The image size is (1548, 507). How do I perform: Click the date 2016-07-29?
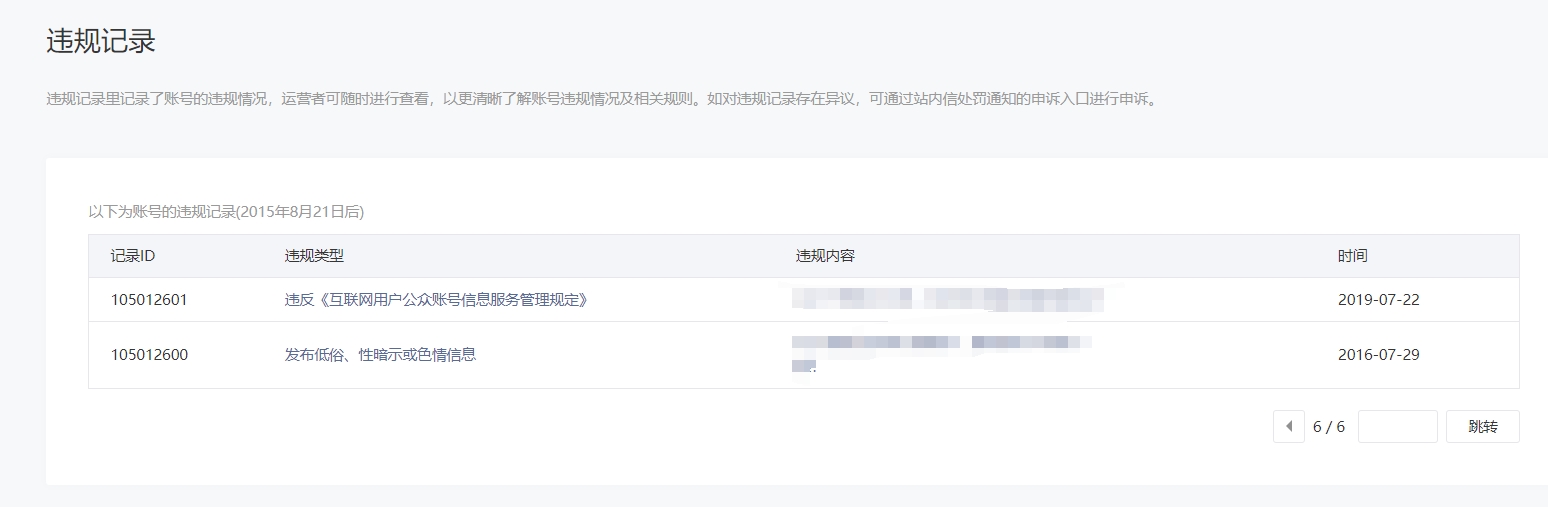coord(1378,355)
